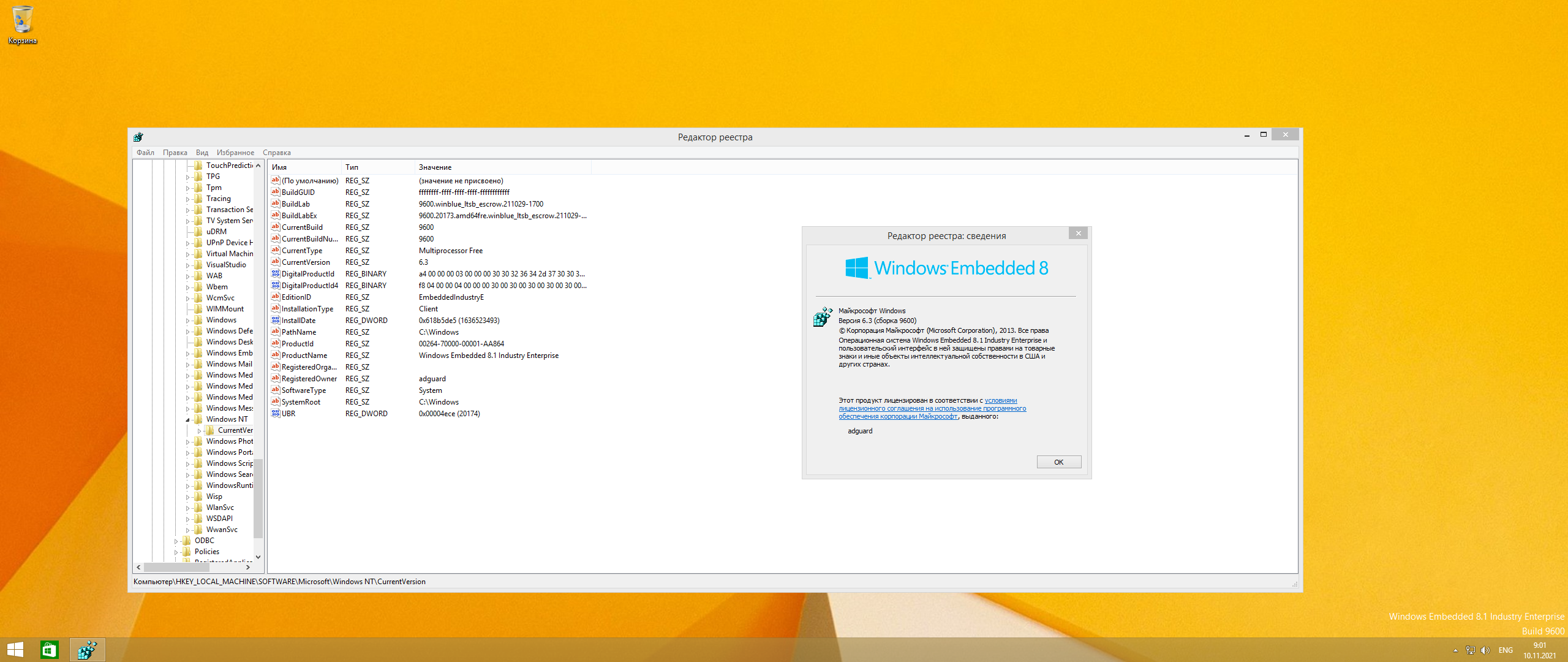Expand the WSDAPI tree node
The height and width of the screenshot is (662, 1568).
tap(187, 519)
